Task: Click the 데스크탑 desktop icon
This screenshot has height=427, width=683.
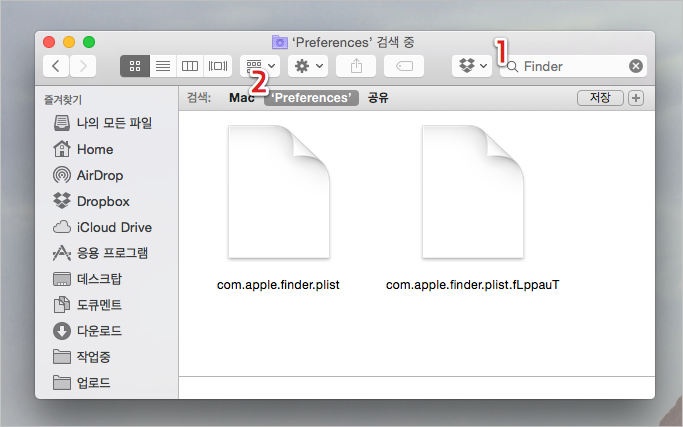Action: (x=62, y=279)
